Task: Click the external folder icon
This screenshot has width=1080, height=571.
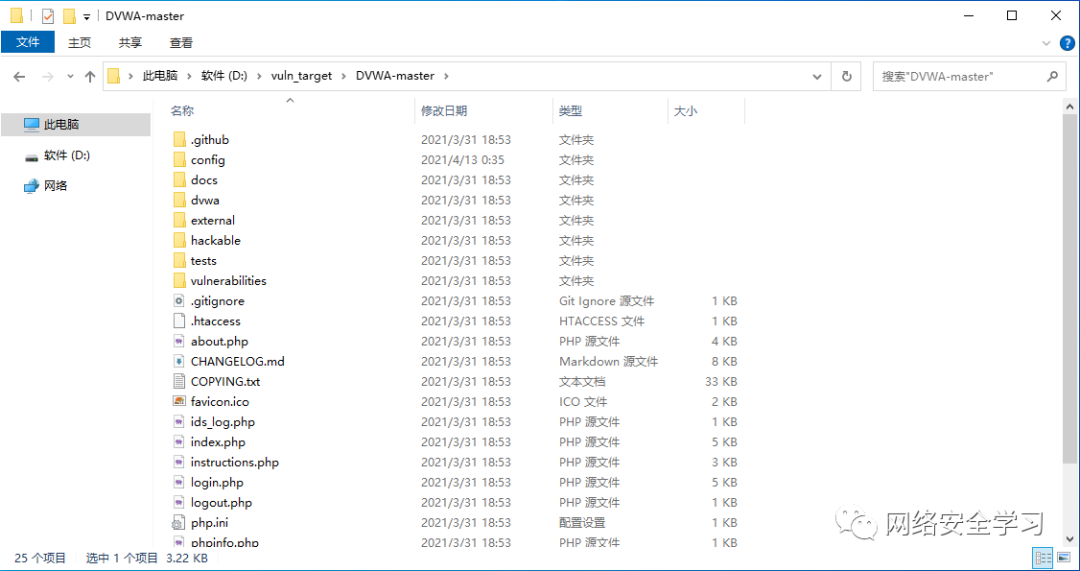Action: pos(179,220)
